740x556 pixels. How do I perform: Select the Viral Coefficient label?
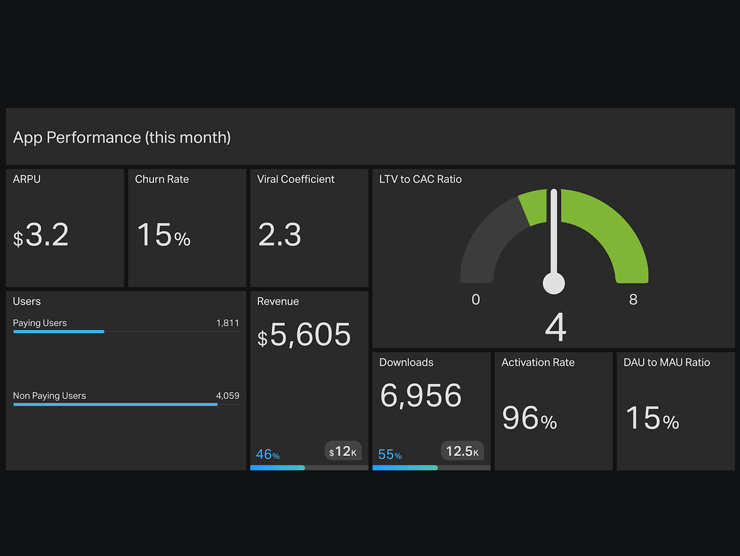295,179
